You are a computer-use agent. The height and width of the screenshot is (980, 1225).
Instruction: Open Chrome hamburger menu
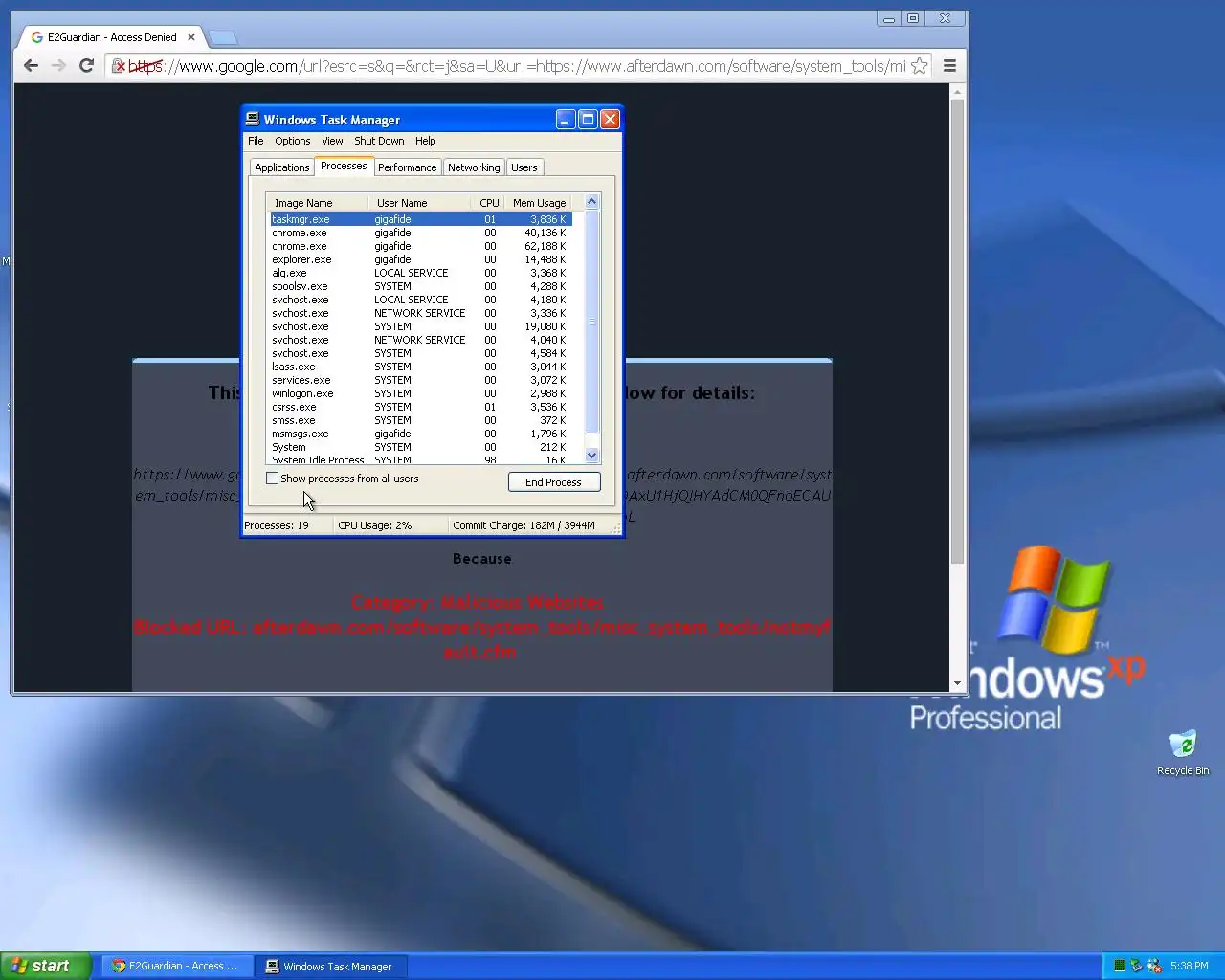(949, 66)
